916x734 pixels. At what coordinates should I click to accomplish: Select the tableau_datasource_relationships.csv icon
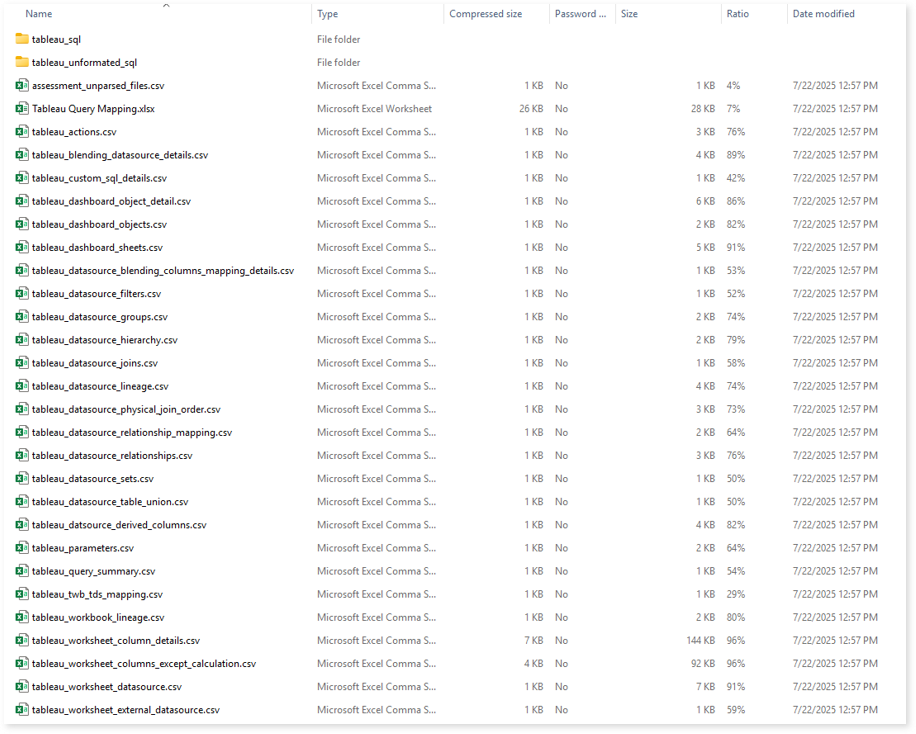pyautogui.click(x=22, y=455)
